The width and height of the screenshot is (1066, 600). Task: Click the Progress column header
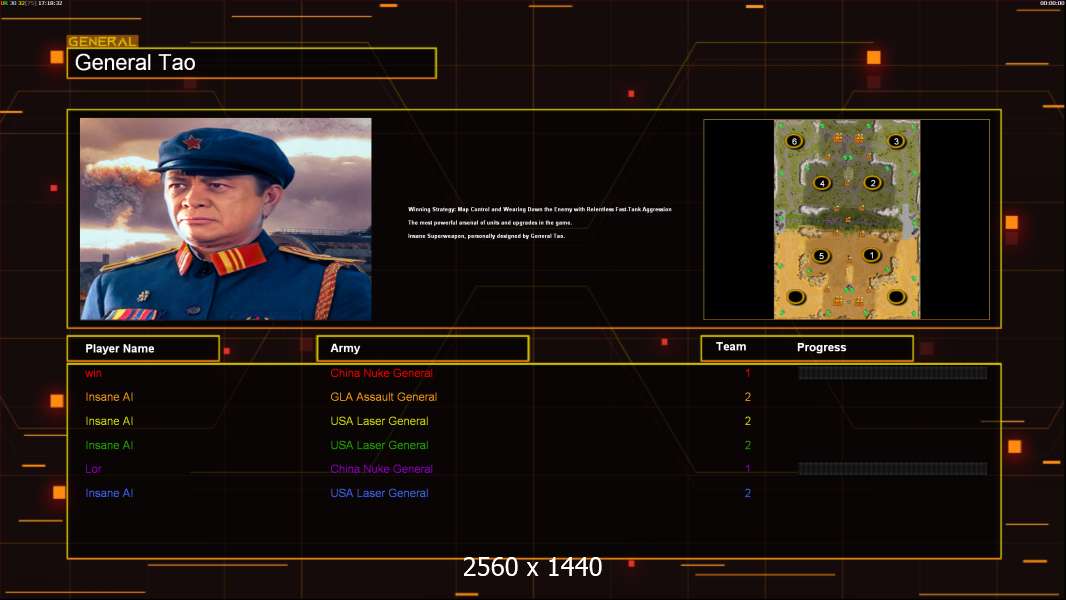pos(821,347)
